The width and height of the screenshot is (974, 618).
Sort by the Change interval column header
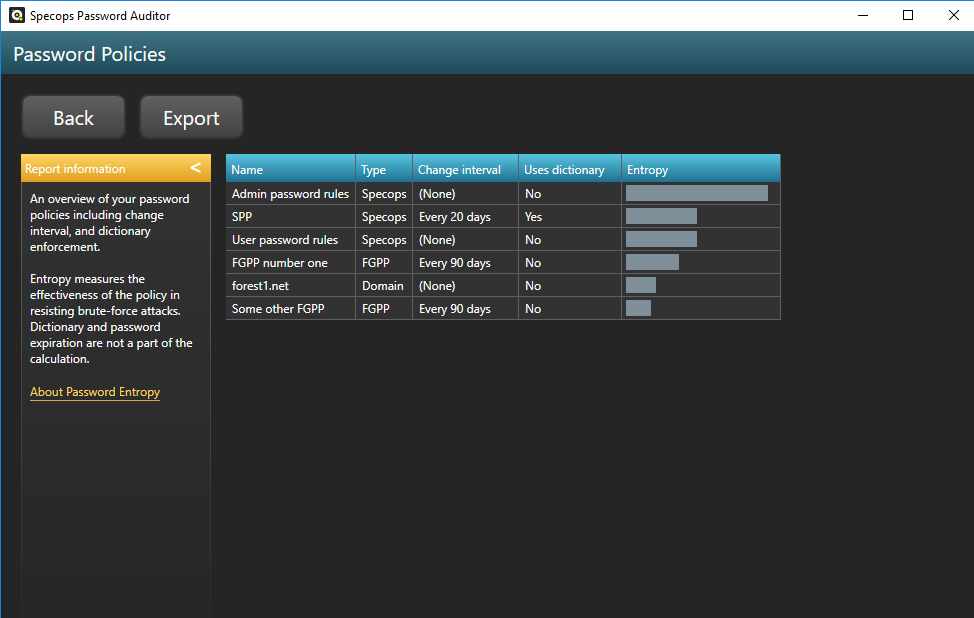point(465,169)
